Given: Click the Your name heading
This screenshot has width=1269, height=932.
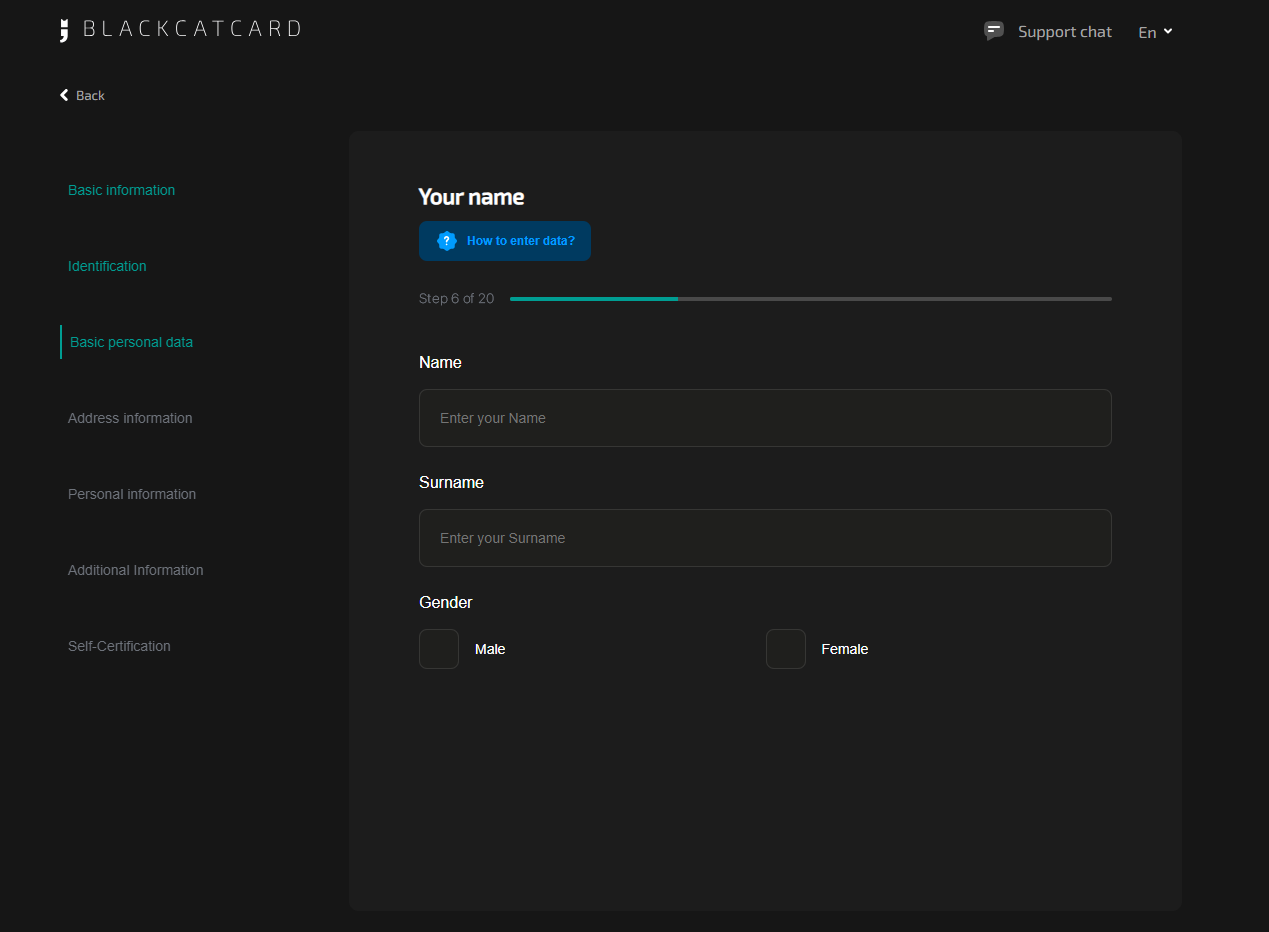Looking at the screenshot, I should [x=471, y=197].
